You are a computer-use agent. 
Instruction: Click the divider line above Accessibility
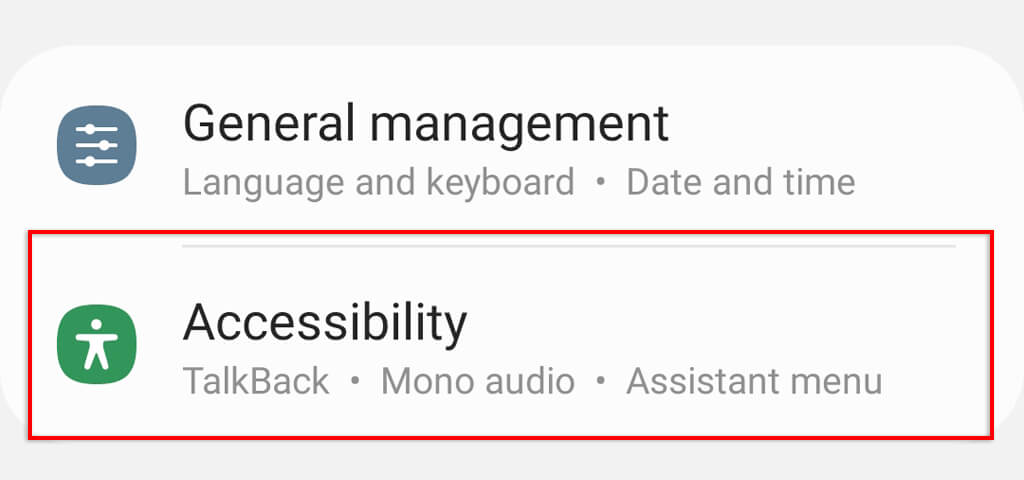click(568, 245)
